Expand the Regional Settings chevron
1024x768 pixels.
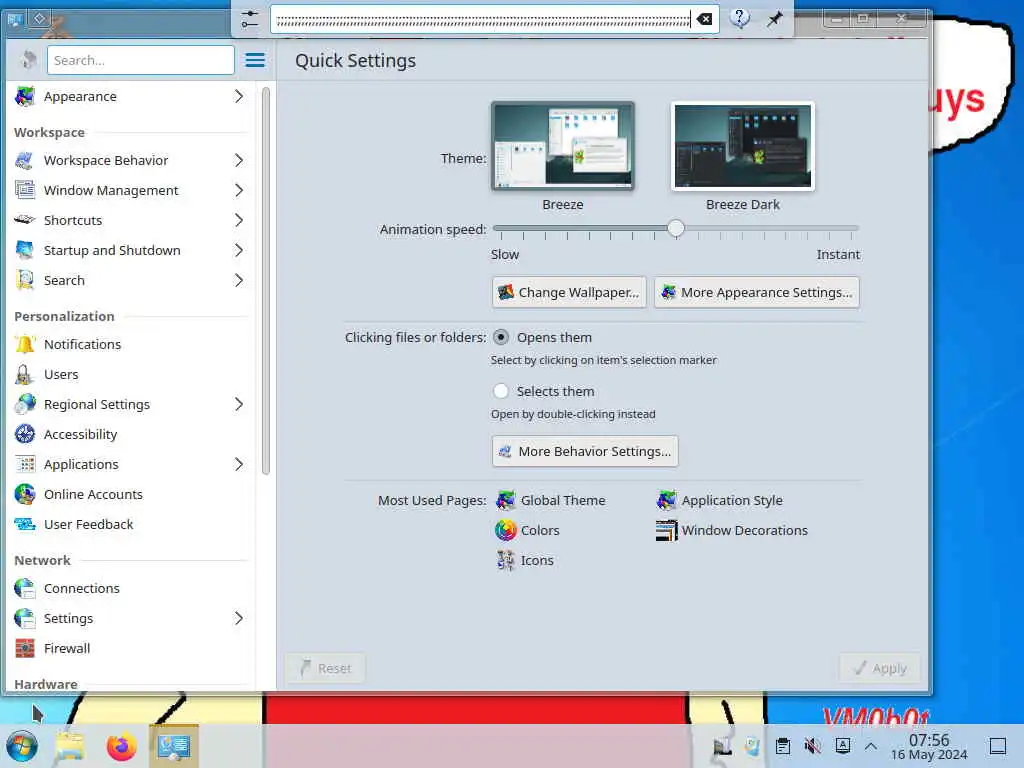(238, 404)
